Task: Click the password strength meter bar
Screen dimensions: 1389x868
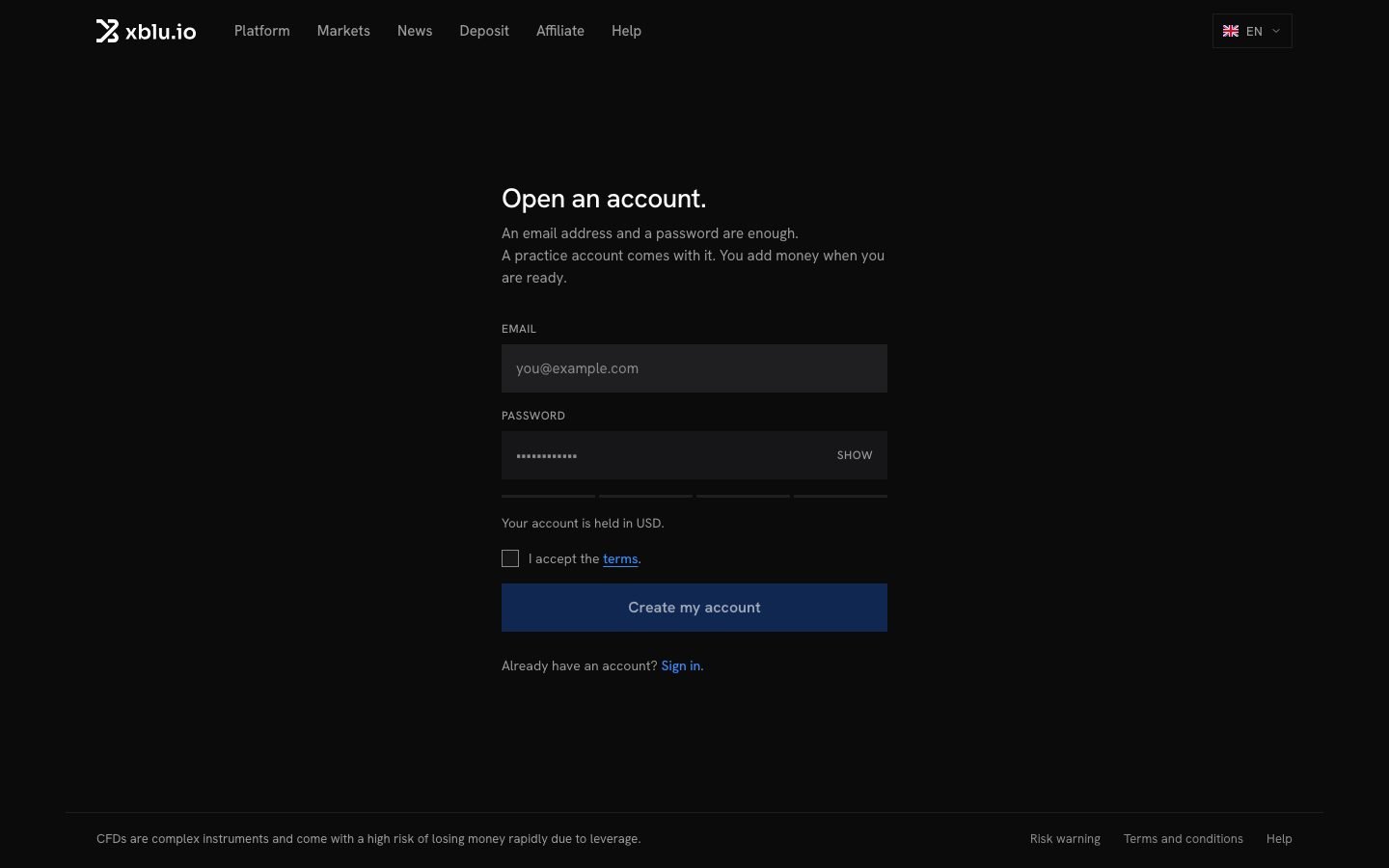Action: coord(694,496)
